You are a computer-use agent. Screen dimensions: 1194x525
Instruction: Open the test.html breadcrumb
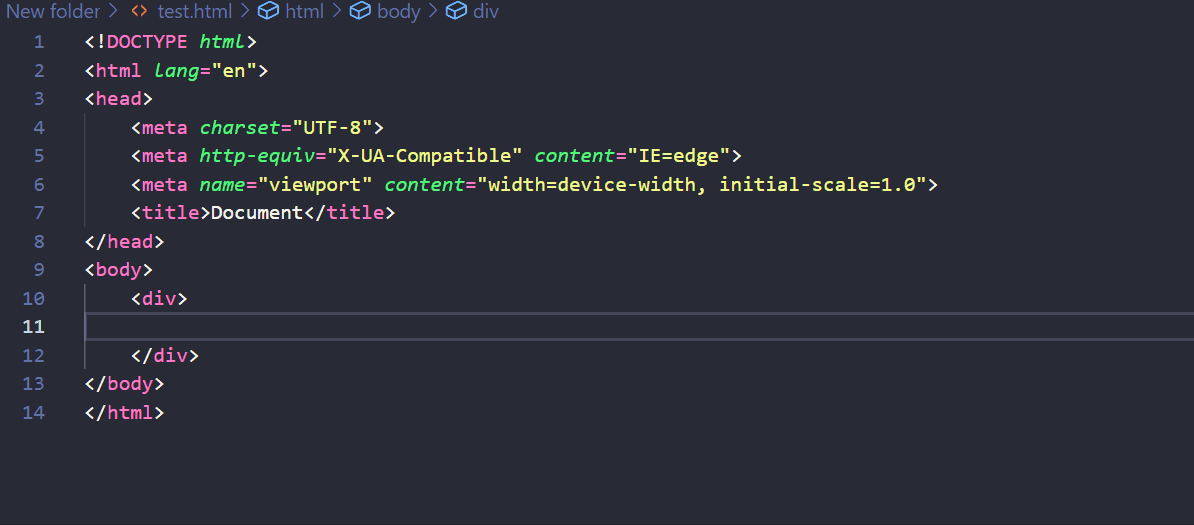193,11
